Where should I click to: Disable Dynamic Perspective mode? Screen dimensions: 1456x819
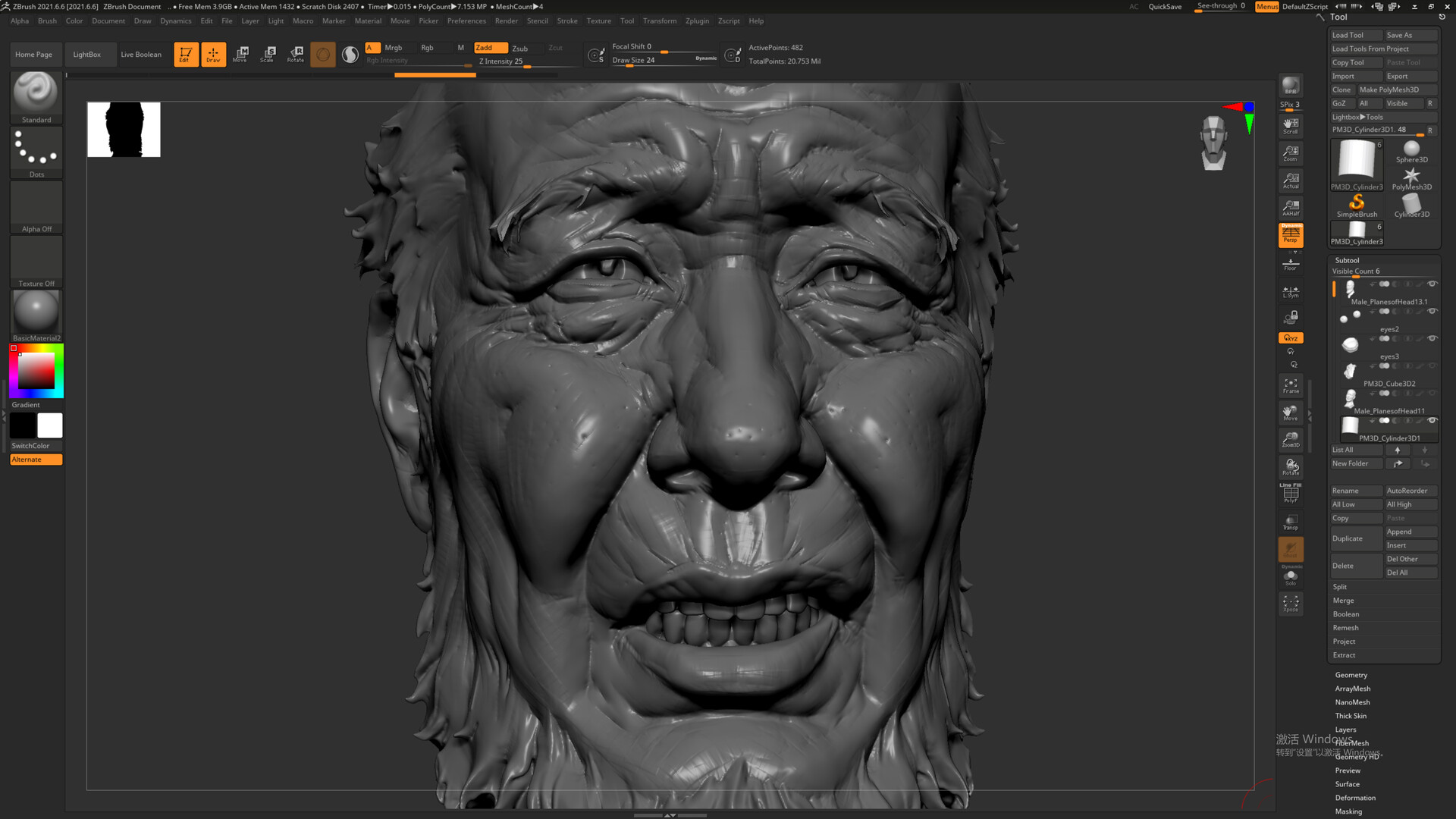pyautogui.click(x=1291, y=235)
